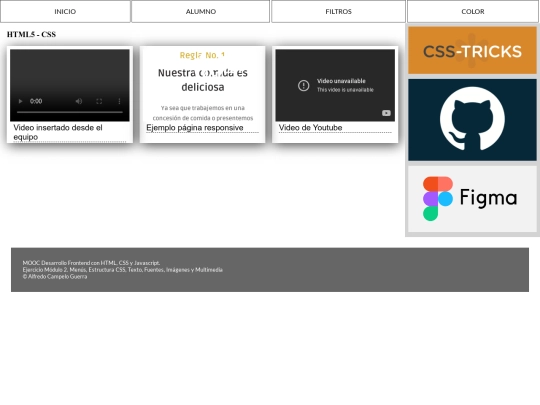Open the Figma logo link
540x405 pixels.
472,199
